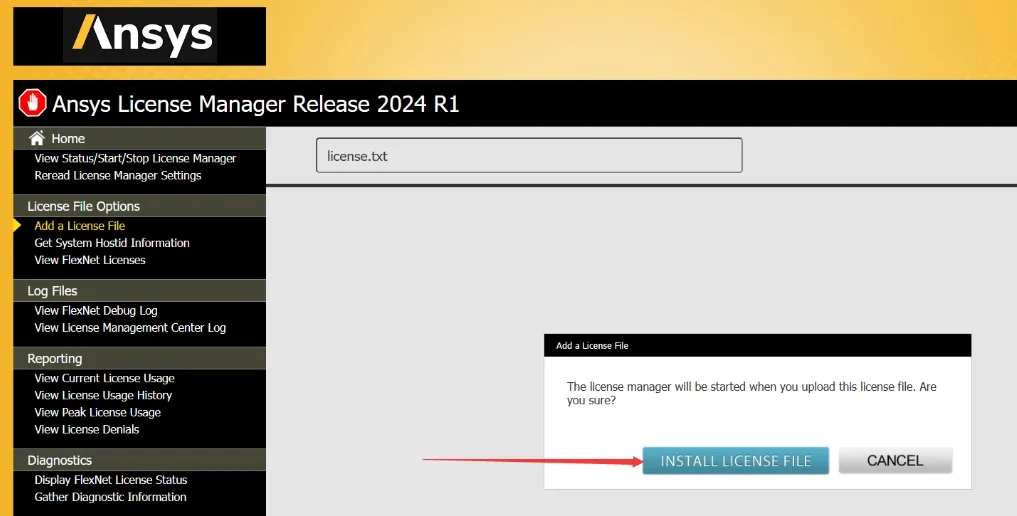The width and height of the screenshot is (1017, 516).
Task: Click INSTALL LICENSE FILE button
Action: click(736, 461)
